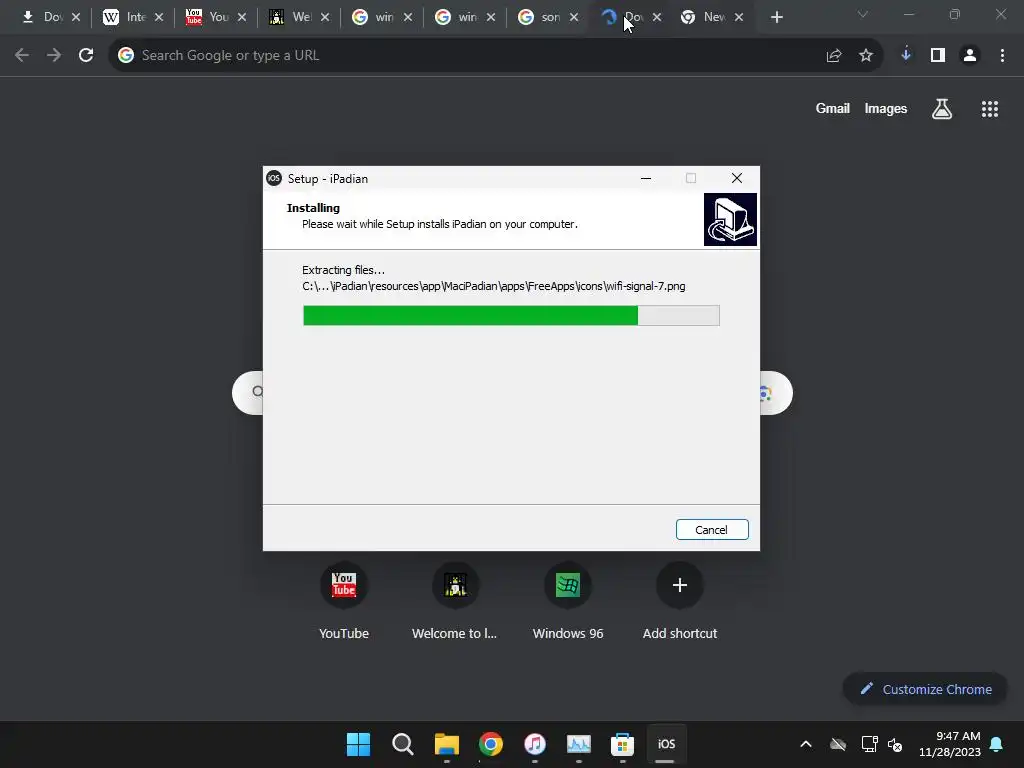The height and width of the screenshot is (768, 1024).
Task: Open the Chrome profile icon
Action: coord(970,56)
